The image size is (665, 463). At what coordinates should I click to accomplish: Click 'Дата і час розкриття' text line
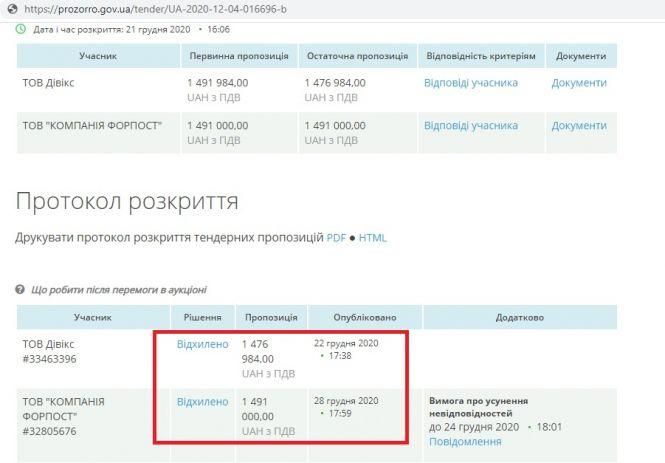(131, 29)
